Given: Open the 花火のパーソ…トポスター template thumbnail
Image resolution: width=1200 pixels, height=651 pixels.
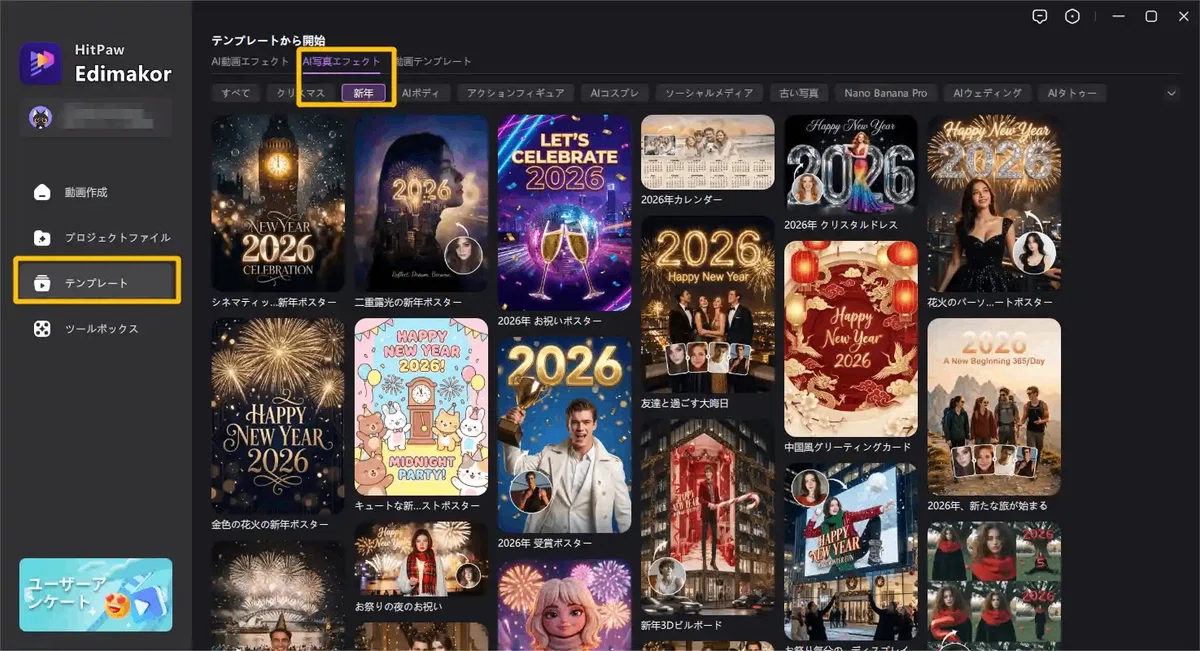Looking at the screenshot, I should [994, 203].
